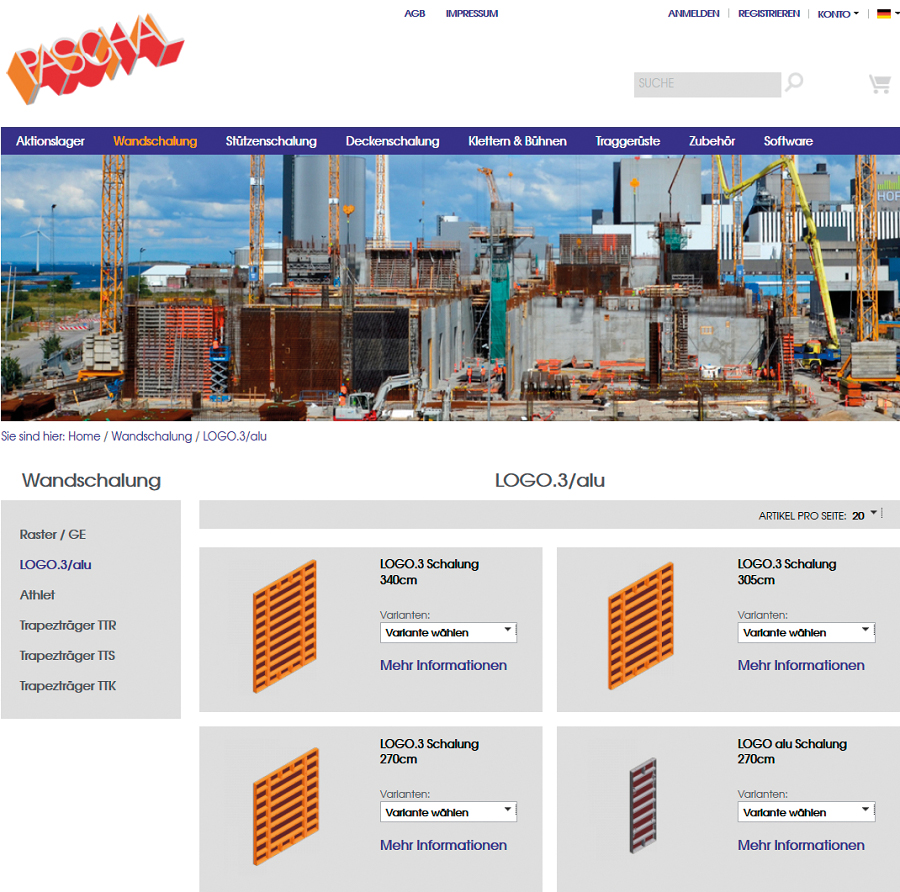The width and height of the screenshot is (900, 892).
Task: Open LOGO.3 Schalung 305cm product image
Action: (x=641, y=627)
